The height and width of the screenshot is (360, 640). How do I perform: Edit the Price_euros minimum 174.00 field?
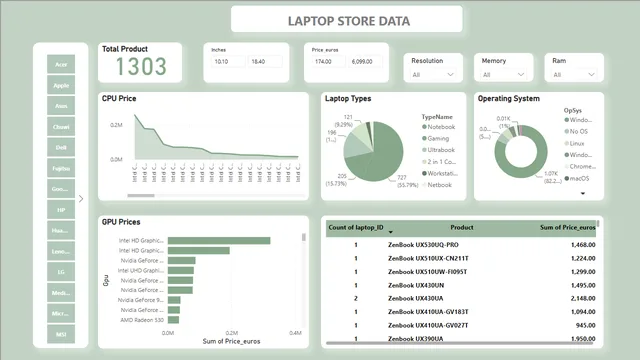[x=329, y=62]
